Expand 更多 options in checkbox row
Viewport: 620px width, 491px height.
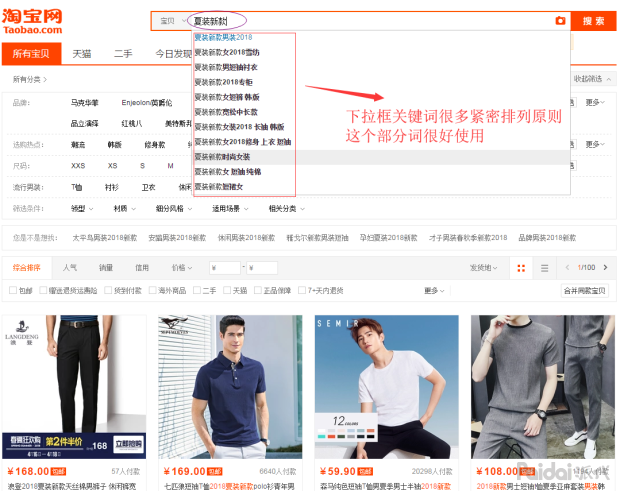pyautogui.click(x=434, y=291)
